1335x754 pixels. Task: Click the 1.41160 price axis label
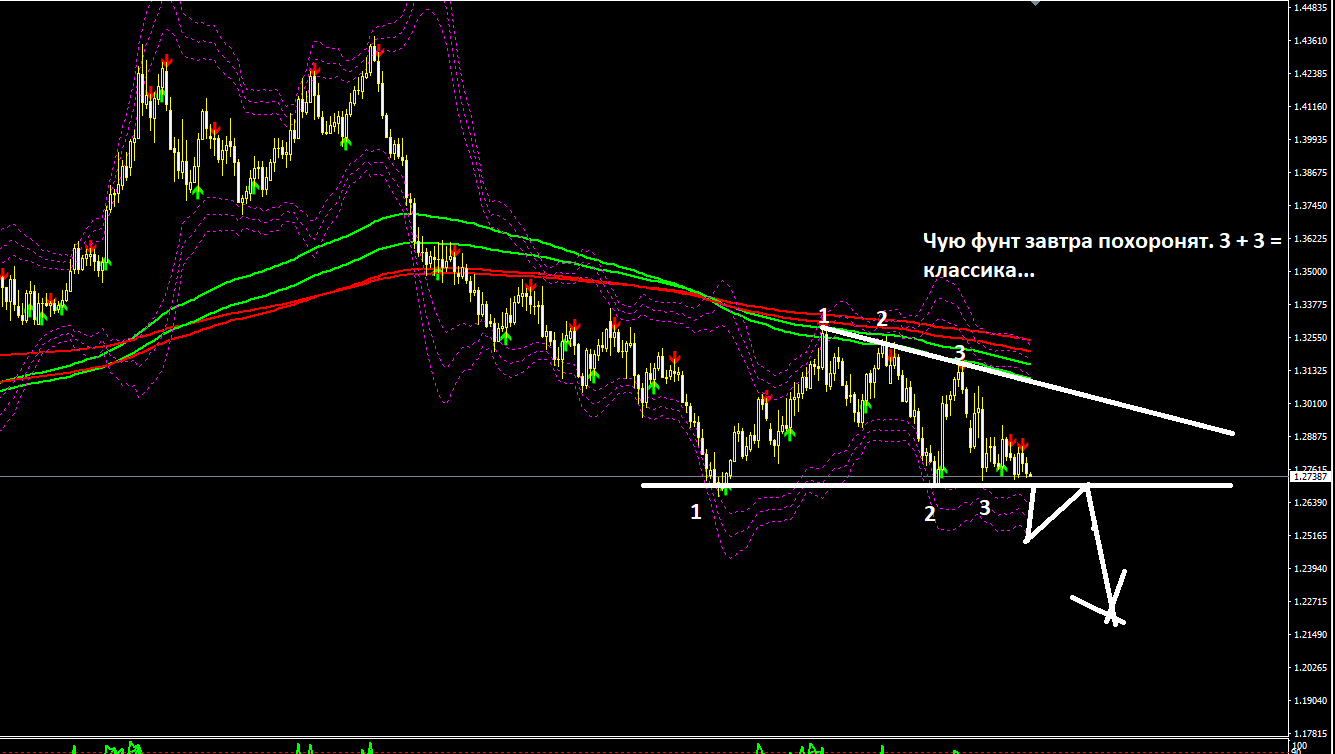1311,107
